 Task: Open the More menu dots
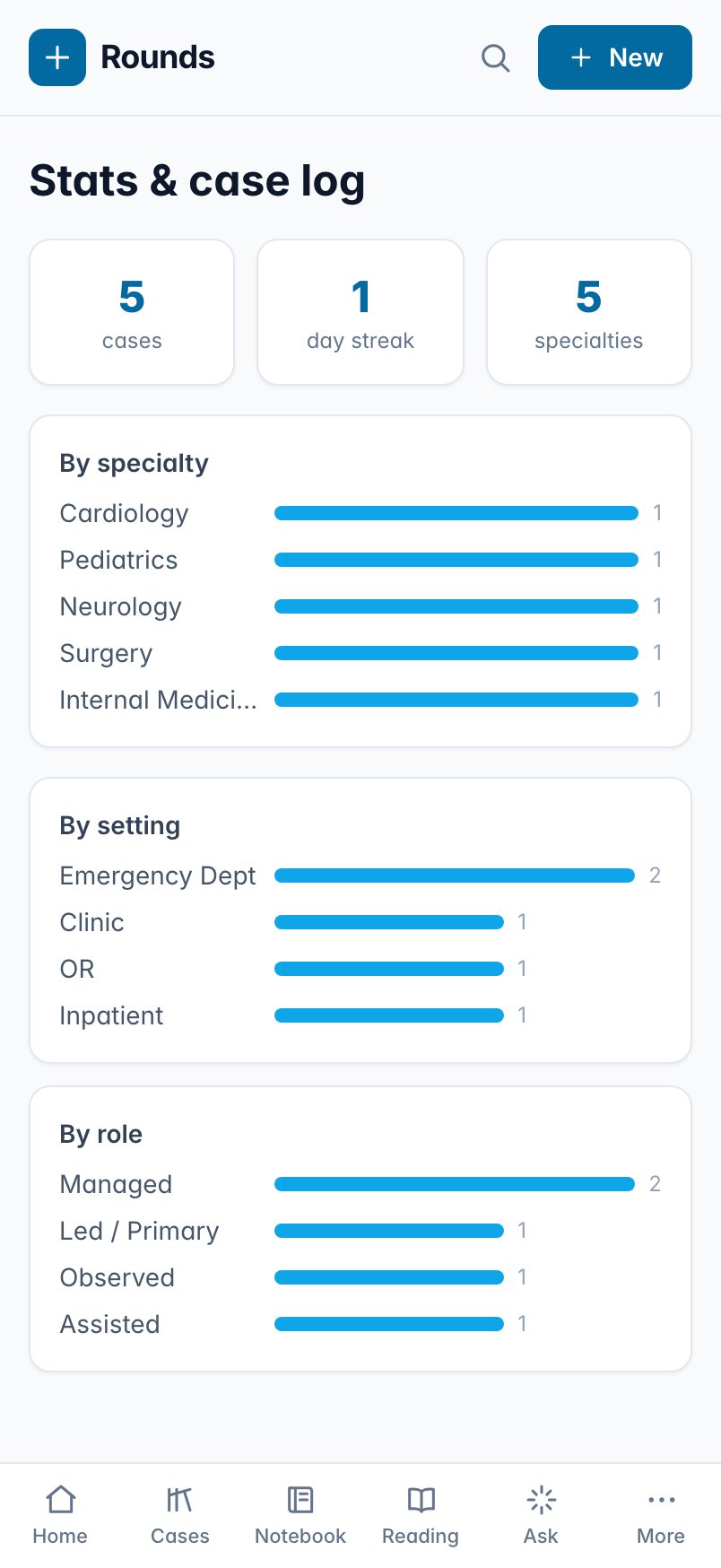point(661,1500)
